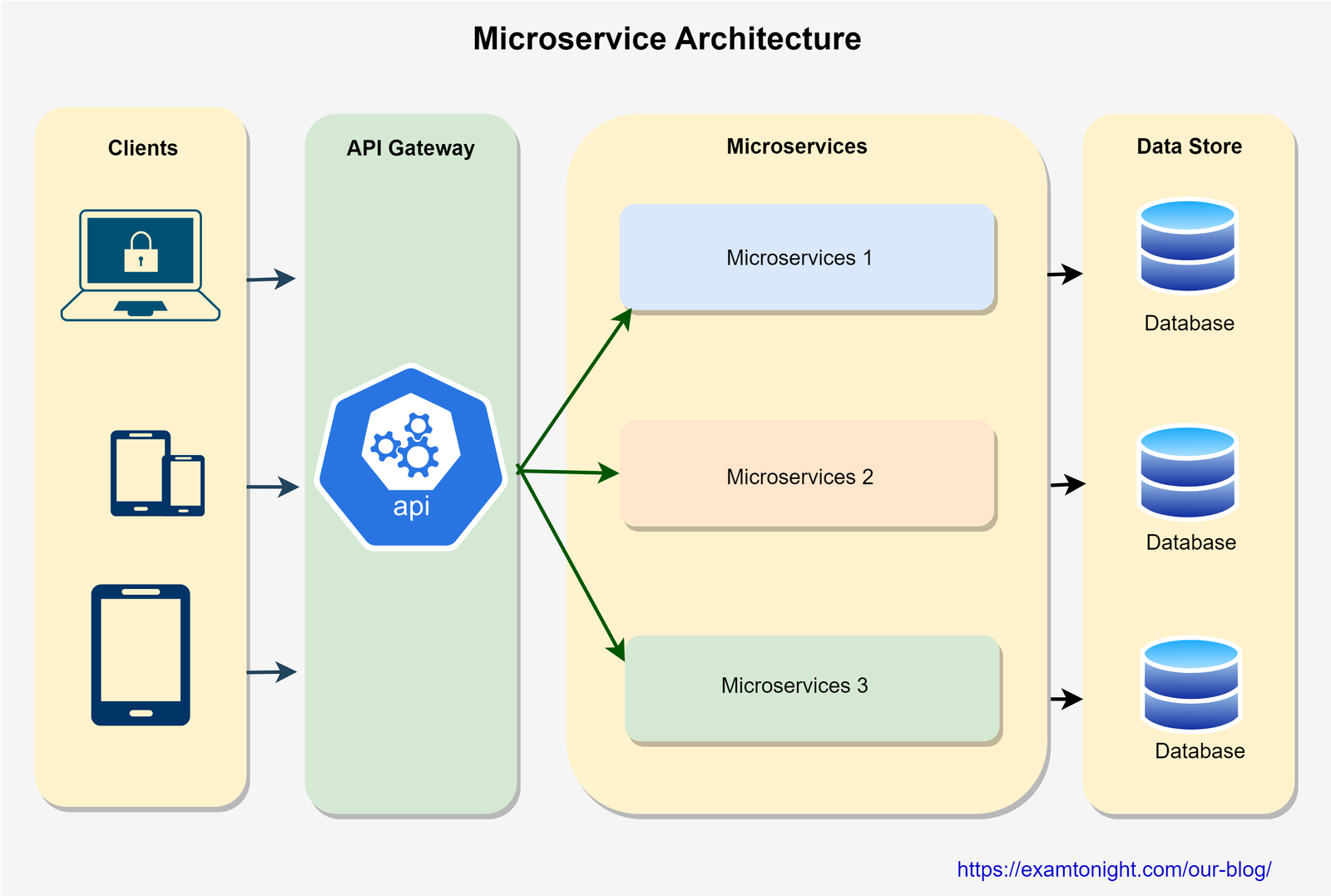Image resolution: width=1331 pixels, height=896 pixels.
Task: Click the Microservice Architecture title
Action: 667,39
